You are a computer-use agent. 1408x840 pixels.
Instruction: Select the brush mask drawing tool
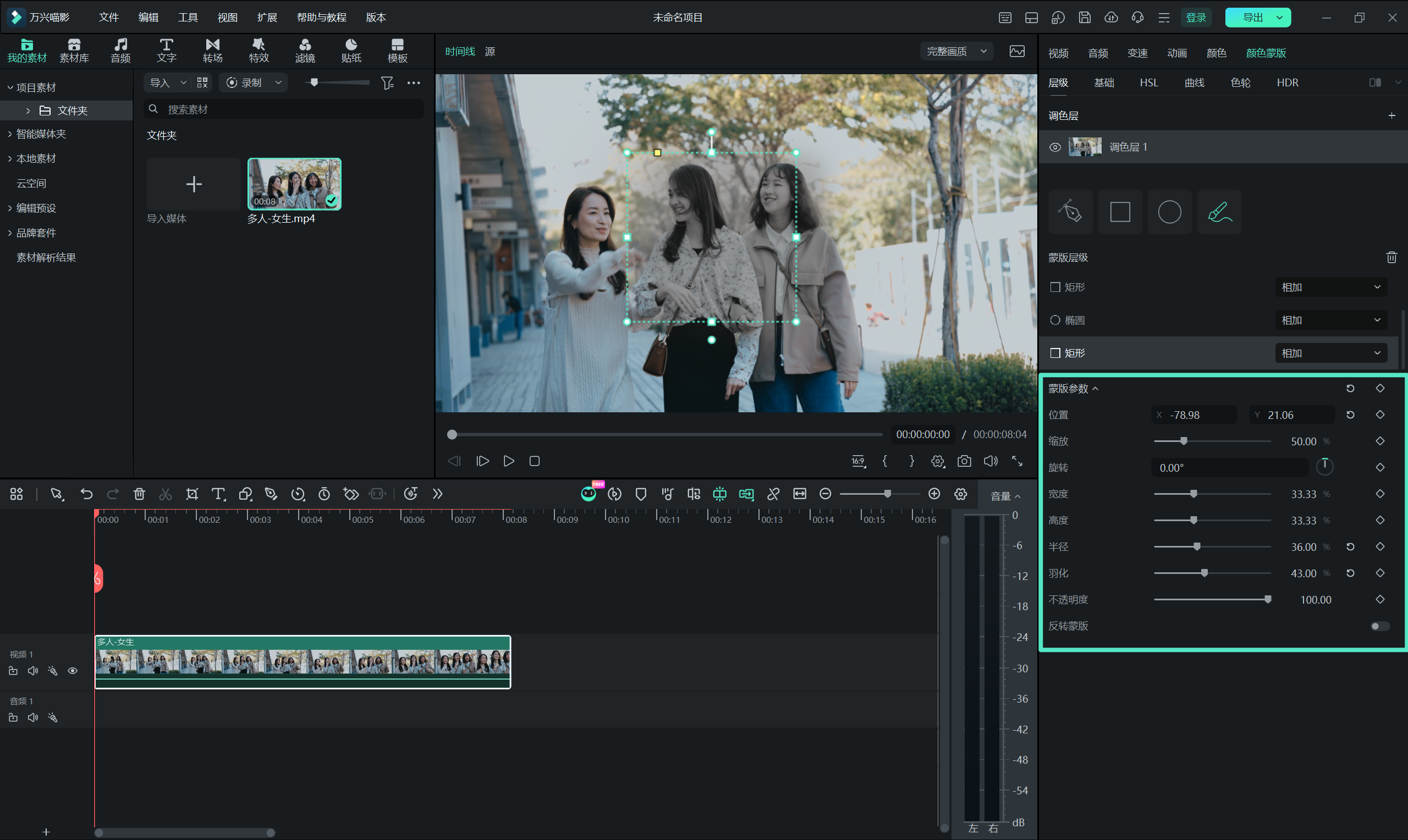1219,212
